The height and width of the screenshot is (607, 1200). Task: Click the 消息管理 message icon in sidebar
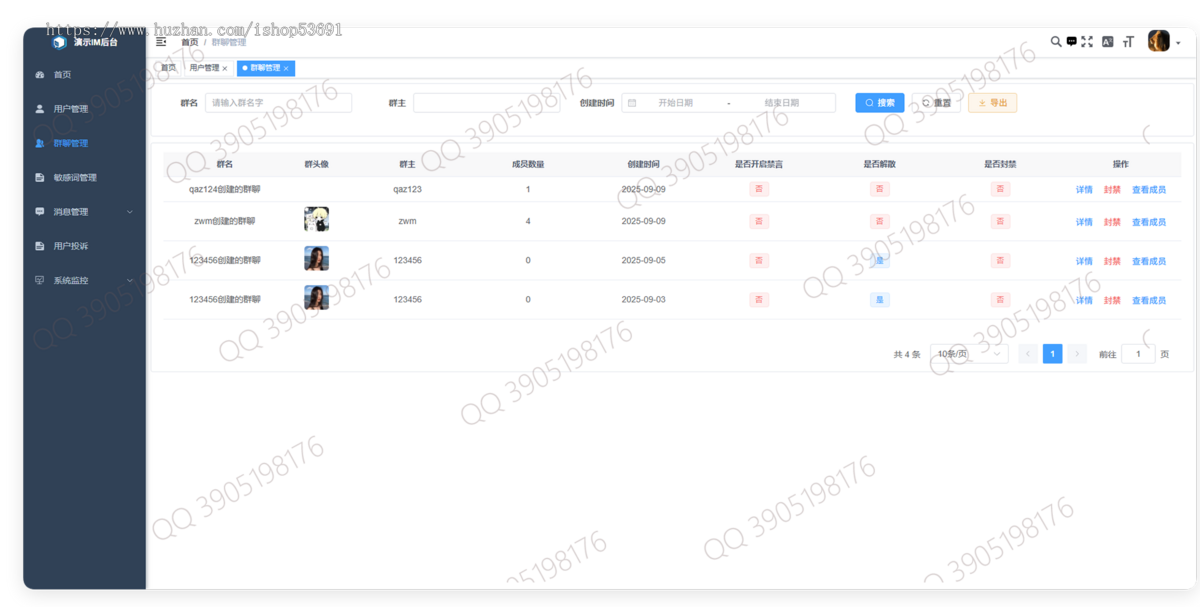pos(40,212)
